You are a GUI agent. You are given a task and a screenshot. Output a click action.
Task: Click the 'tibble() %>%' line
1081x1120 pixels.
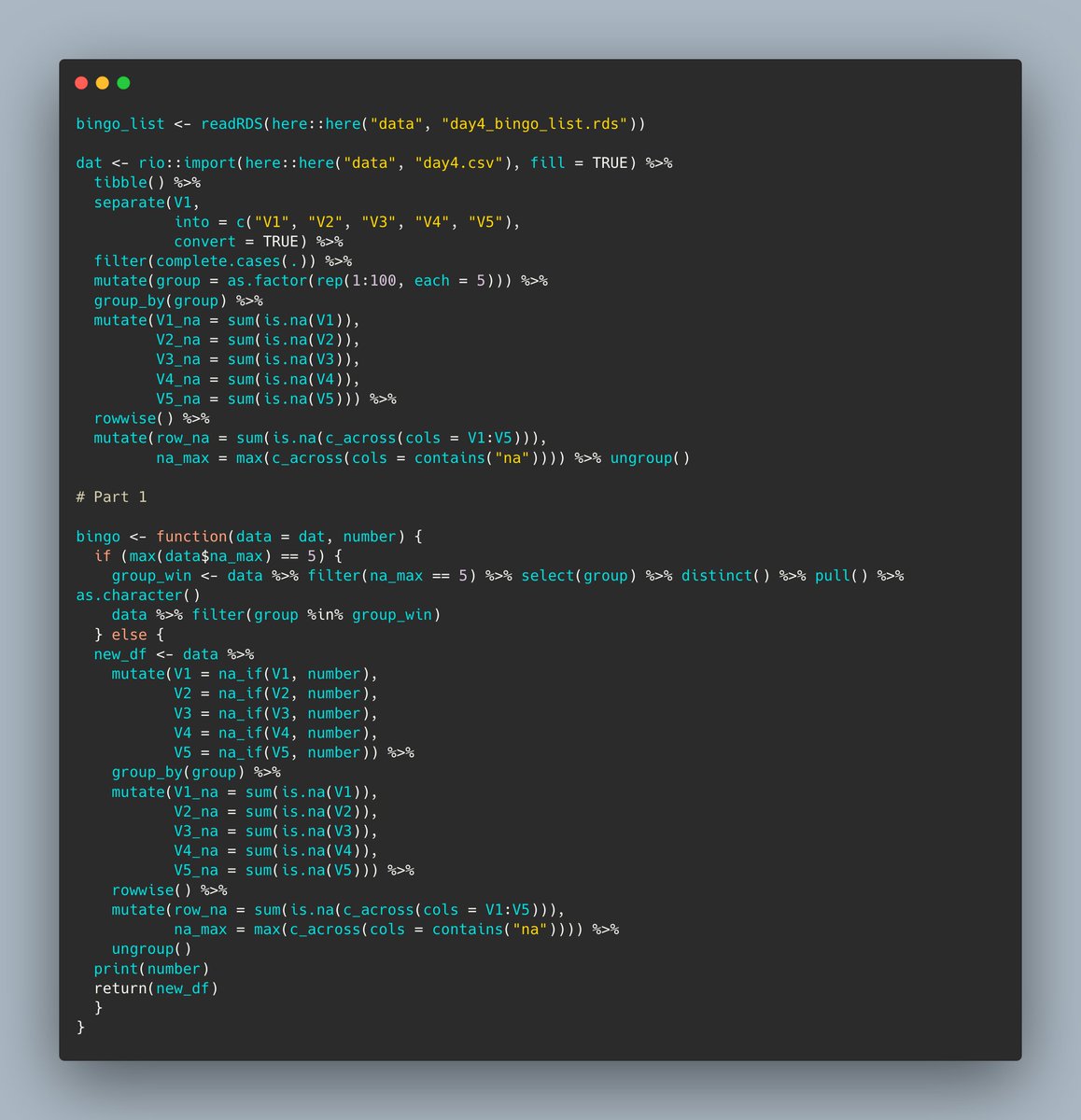[x=147, y=182]
